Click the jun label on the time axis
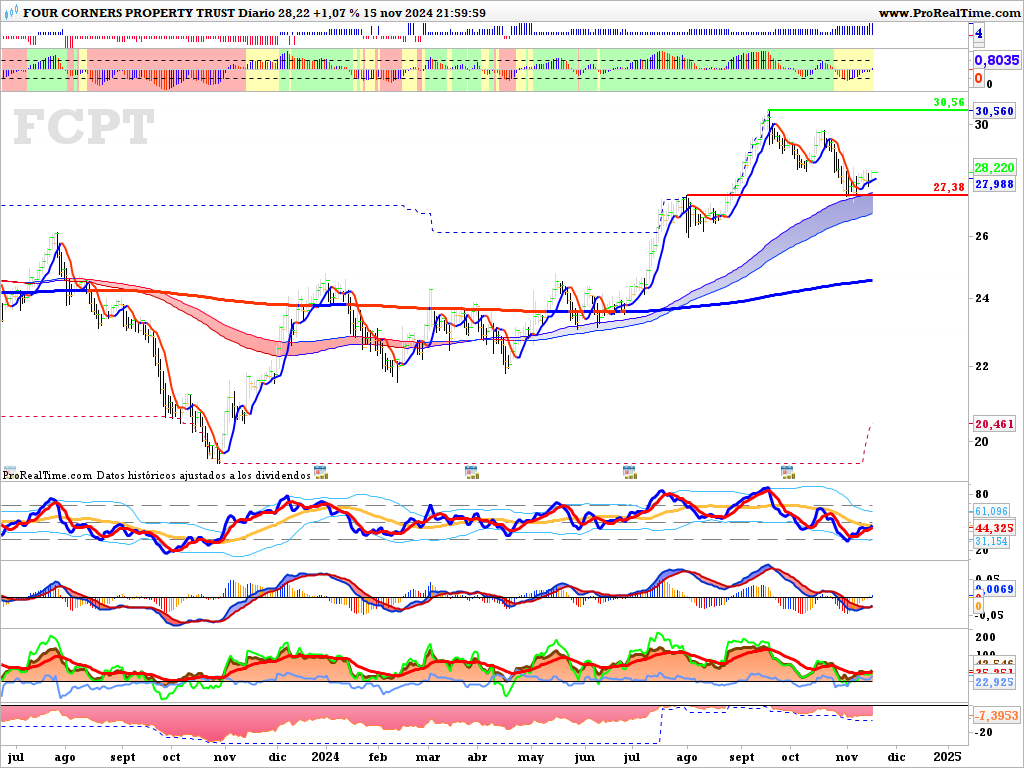Image resolution: width=1024 pixels, height=768 pixels. [x=584, y=758]
